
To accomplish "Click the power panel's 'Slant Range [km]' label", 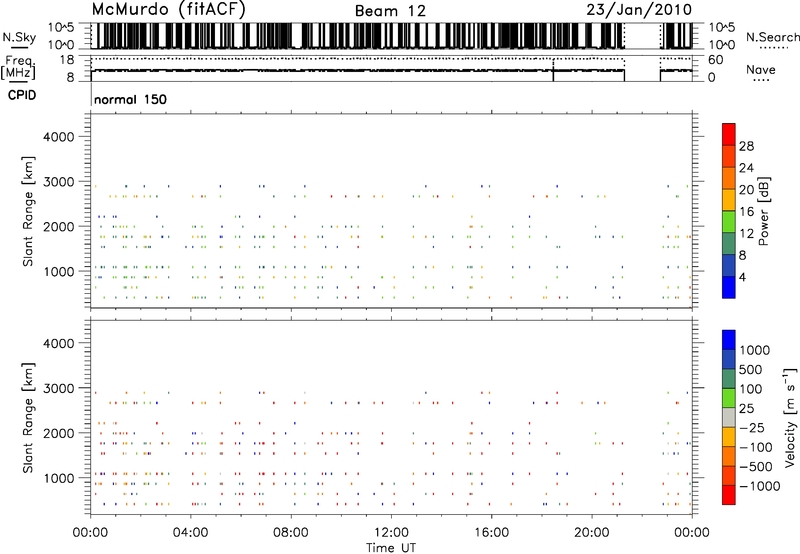I will 28,212.
